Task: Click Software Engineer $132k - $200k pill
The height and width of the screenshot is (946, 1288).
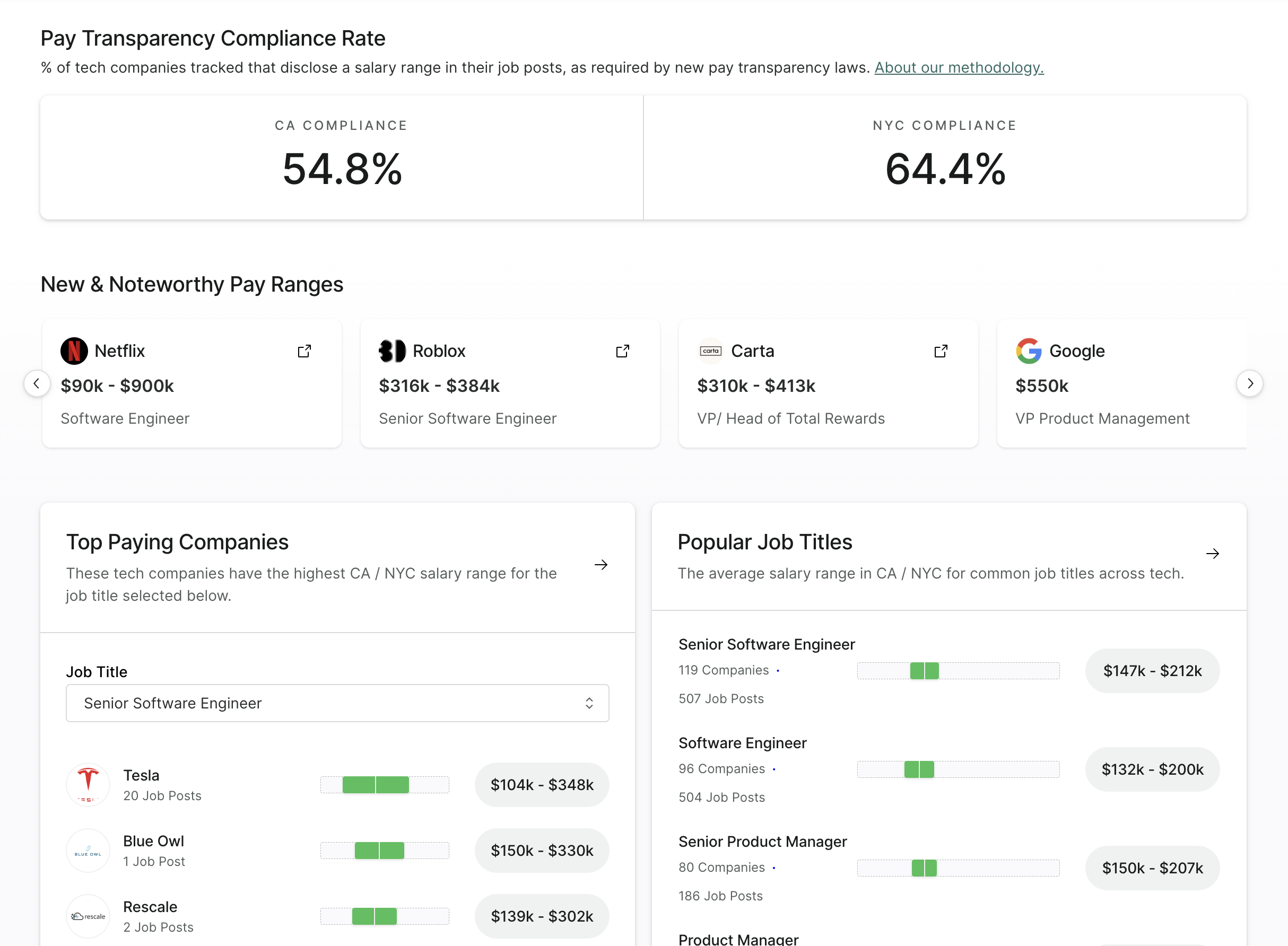Action: (1152, 769)
